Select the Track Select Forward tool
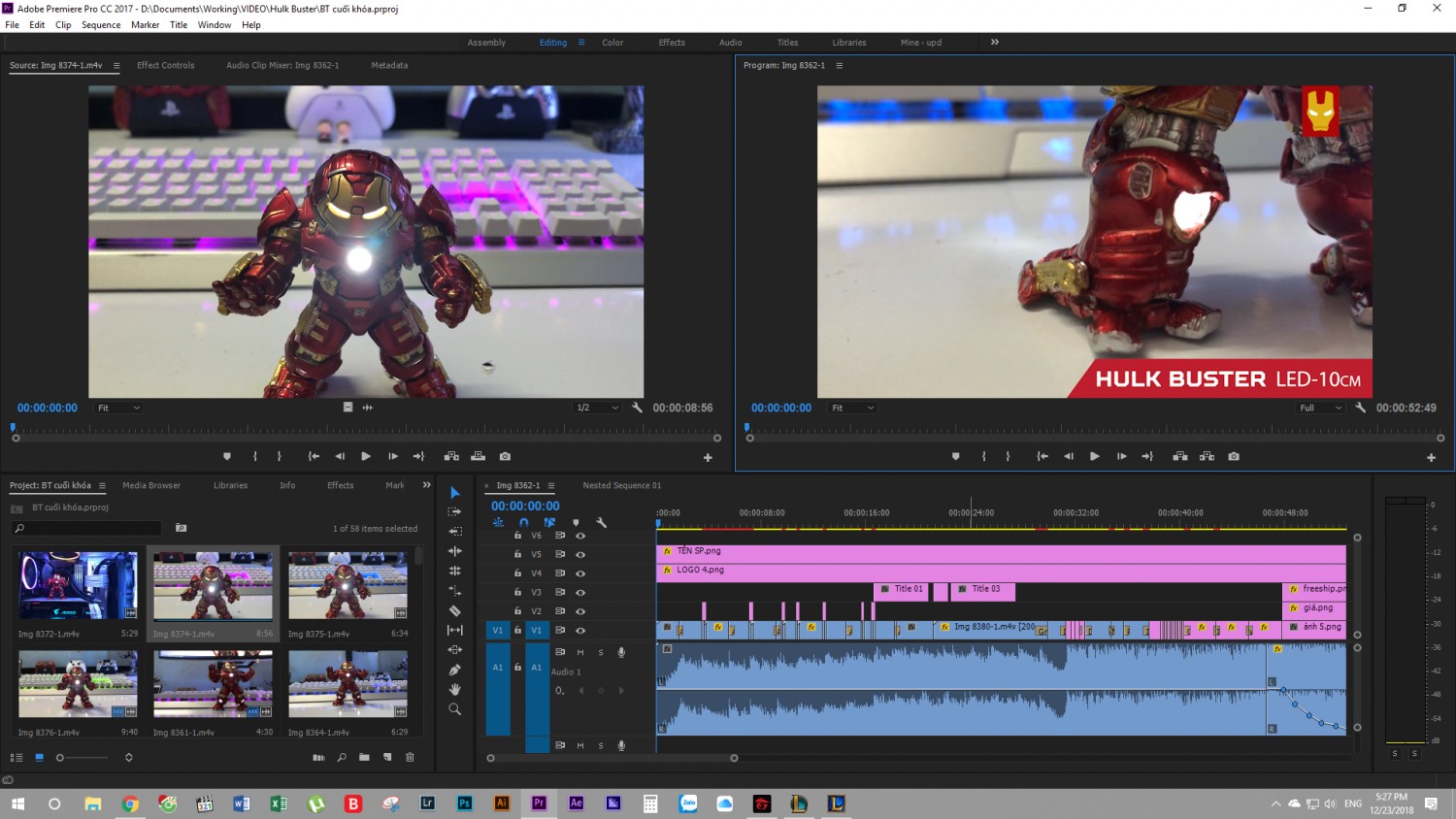Viewport: 1456px width, 819px height. pyautogui.click(x=454, y=511)
